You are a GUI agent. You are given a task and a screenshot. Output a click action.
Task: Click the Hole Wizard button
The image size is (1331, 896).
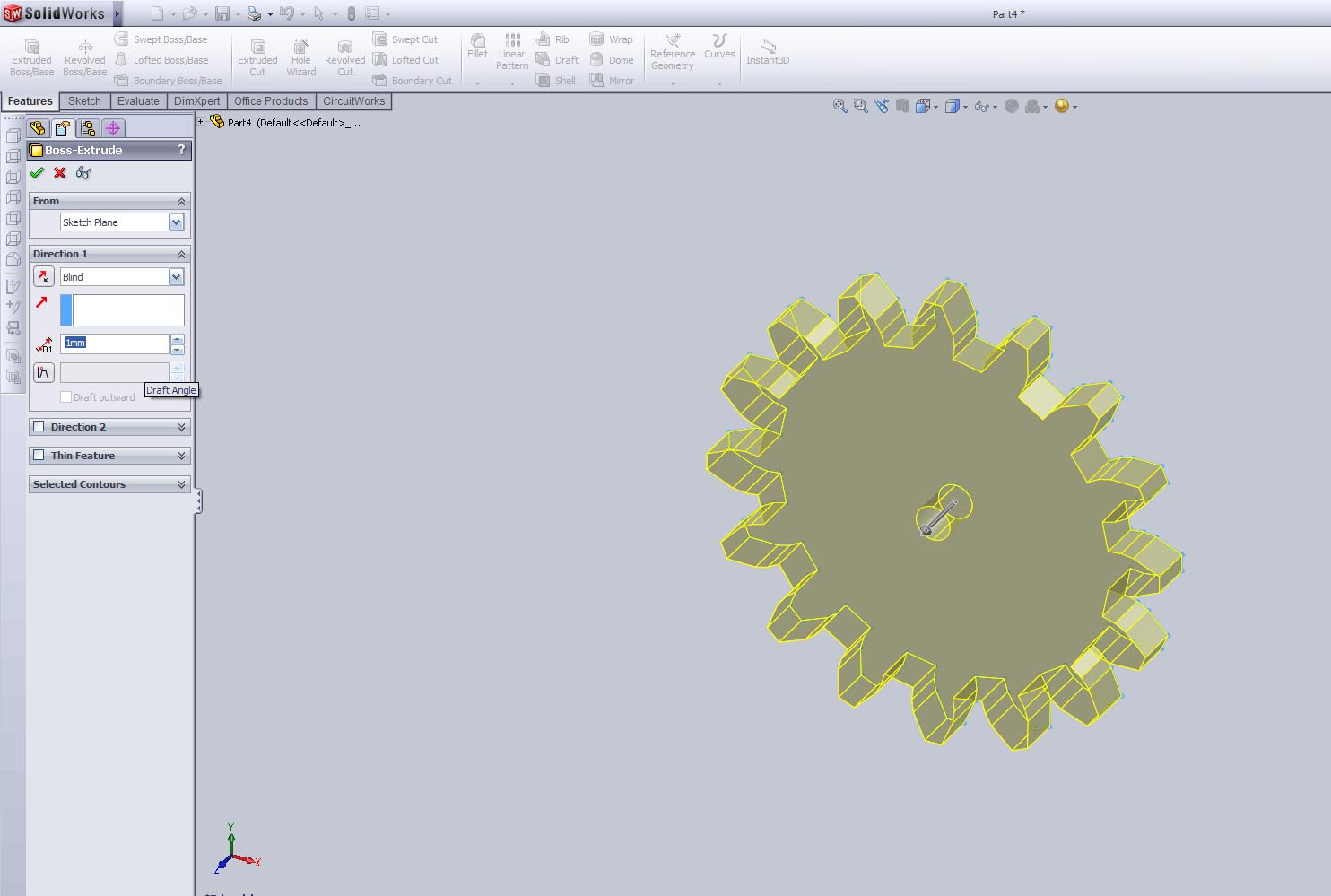(x=301, y=58)
